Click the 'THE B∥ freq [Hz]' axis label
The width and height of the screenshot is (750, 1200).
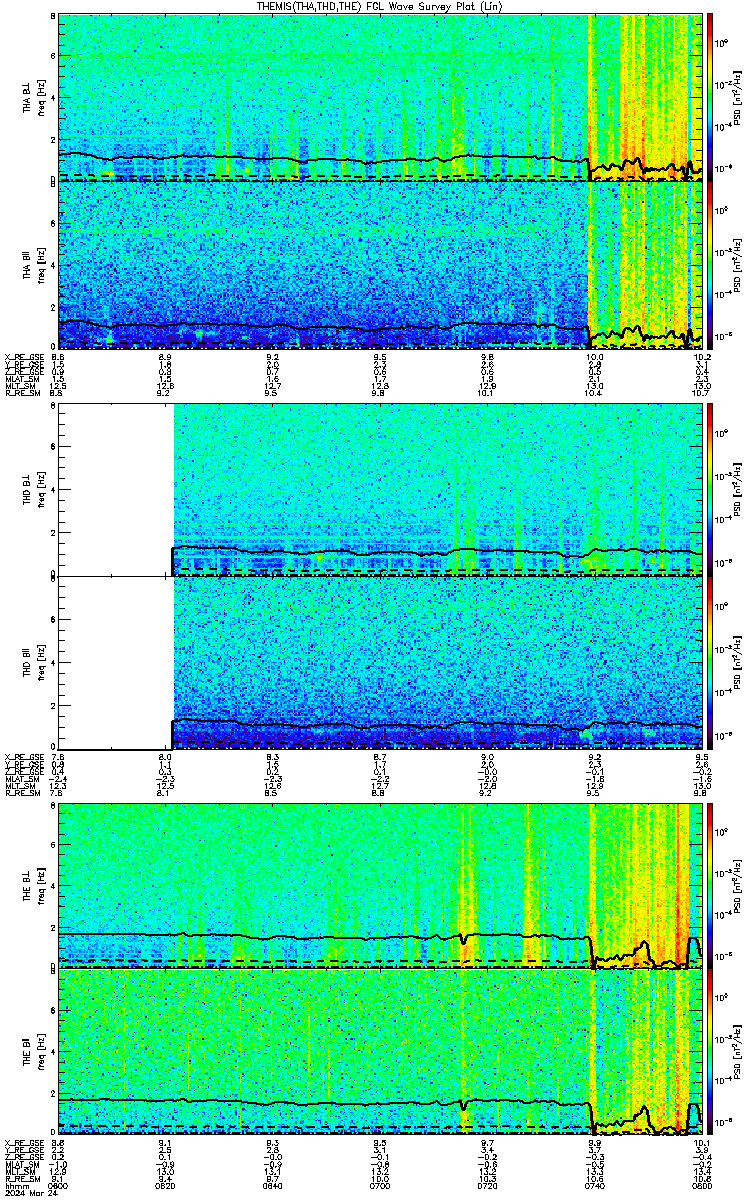[x=33, y=1053]
